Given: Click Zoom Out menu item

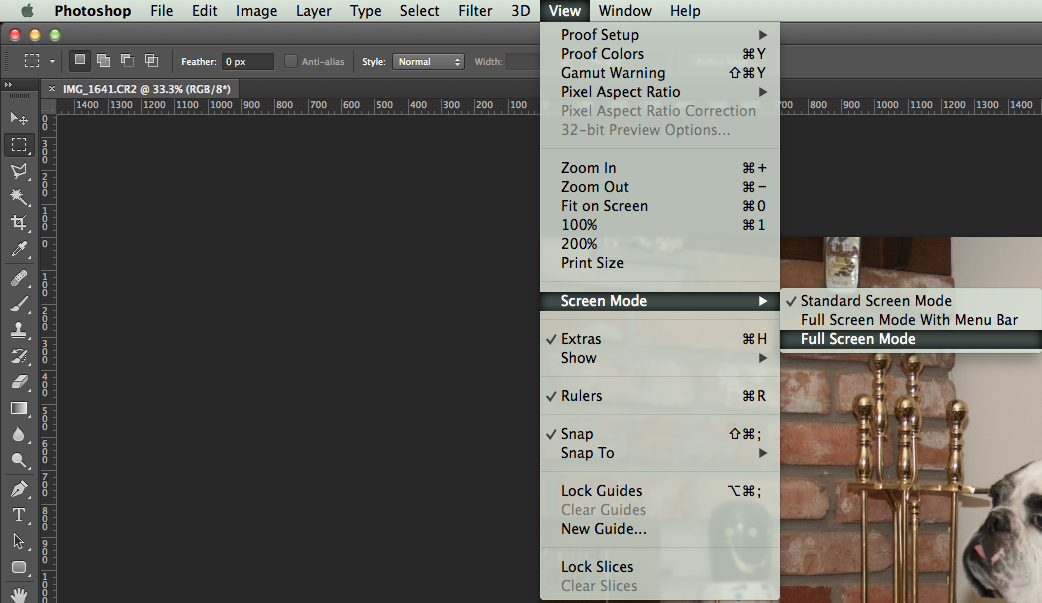Looking at the screenshot, I should pyautogui.click(x=660, y=187).
